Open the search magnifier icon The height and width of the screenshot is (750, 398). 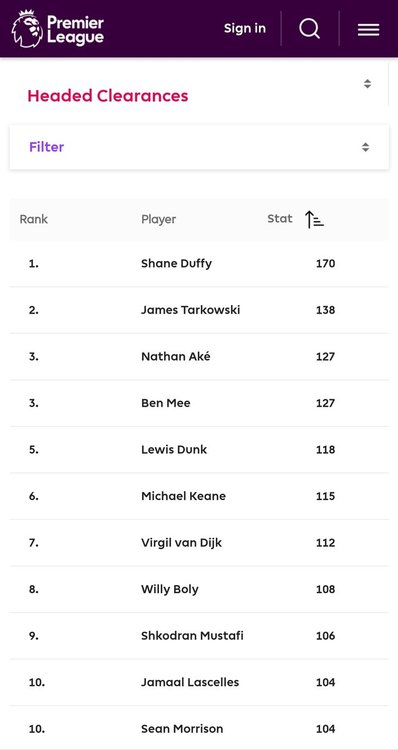tap(310, 29)
